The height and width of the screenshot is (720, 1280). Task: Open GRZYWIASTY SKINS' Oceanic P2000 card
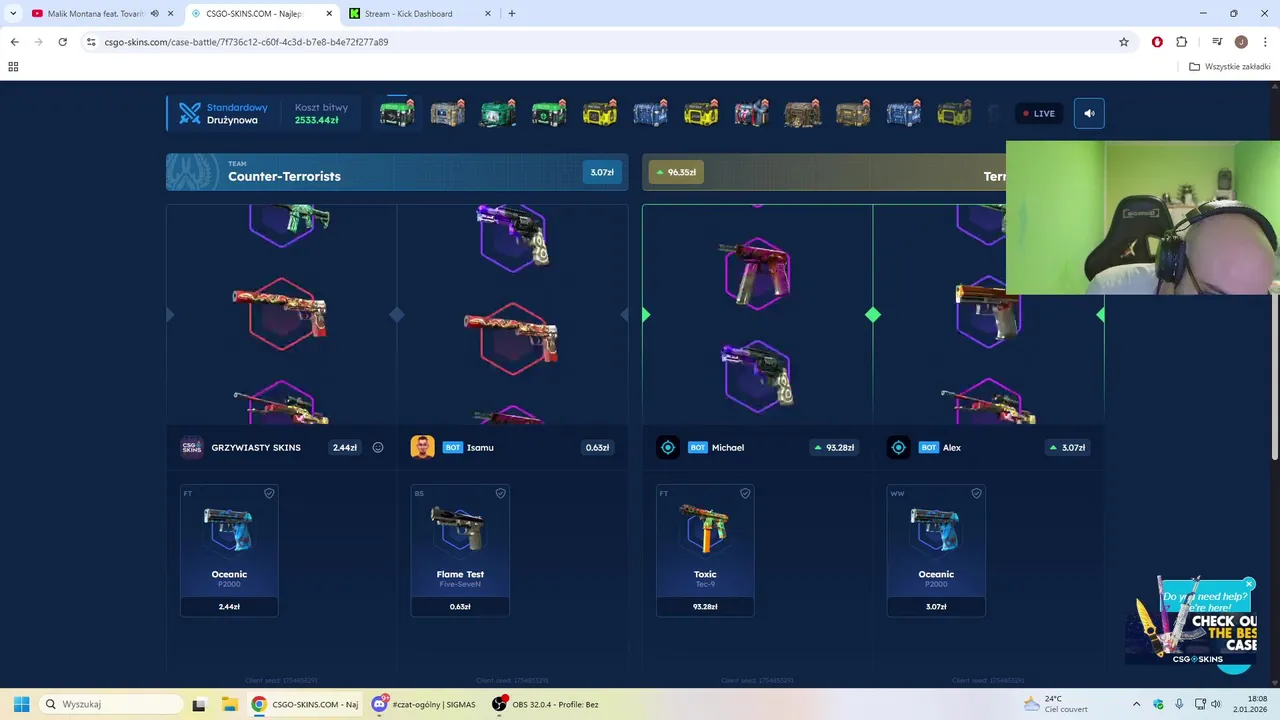click(229, 551)
